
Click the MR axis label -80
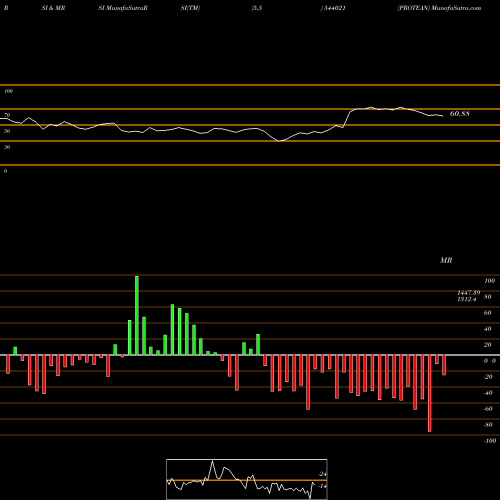point(488,425)
